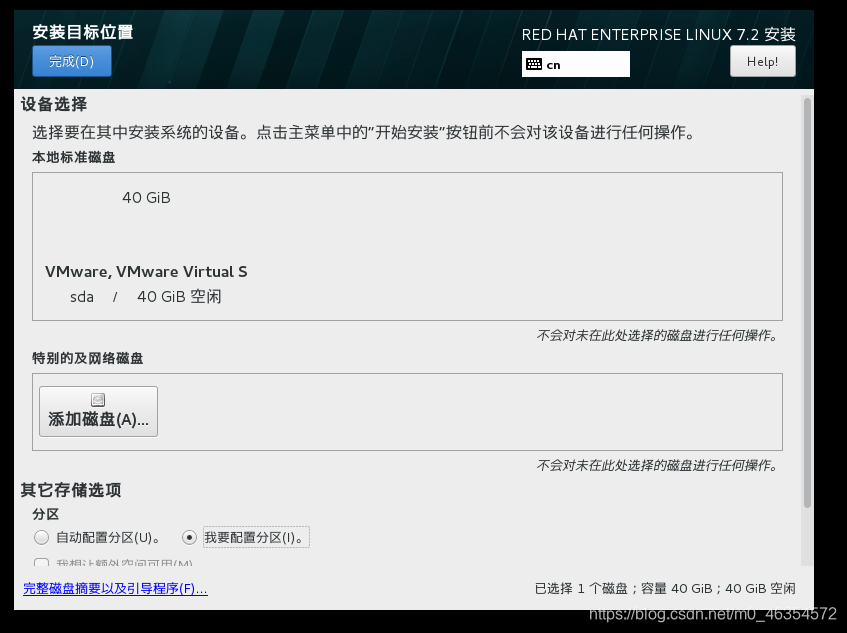Viewport: 847px width, 633px height.
Task: Select the VMware Virtual S sda disk
Action: 146,246
